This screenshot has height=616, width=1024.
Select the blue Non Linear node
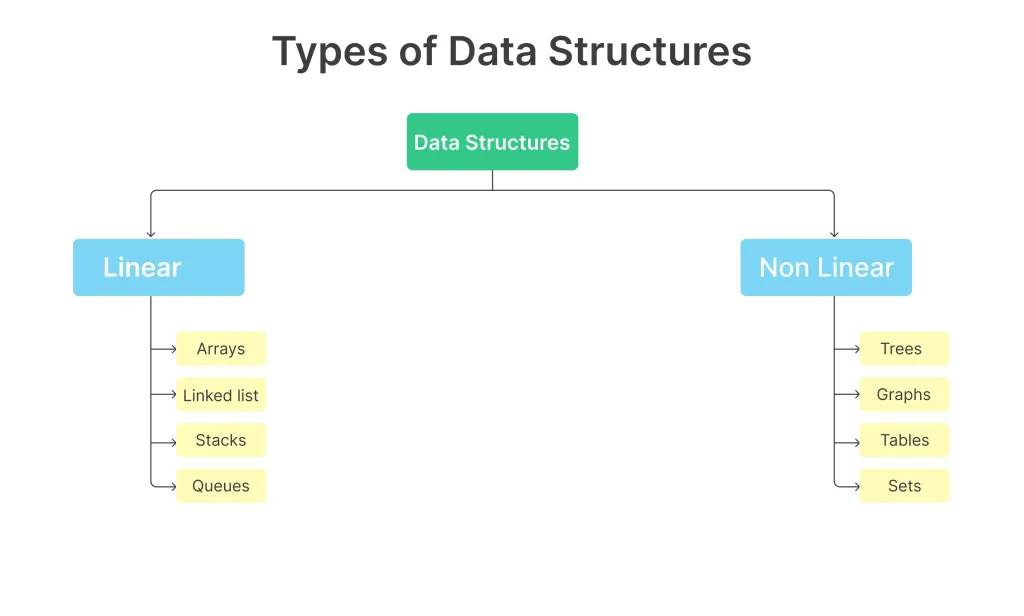(x=826, y=267)
